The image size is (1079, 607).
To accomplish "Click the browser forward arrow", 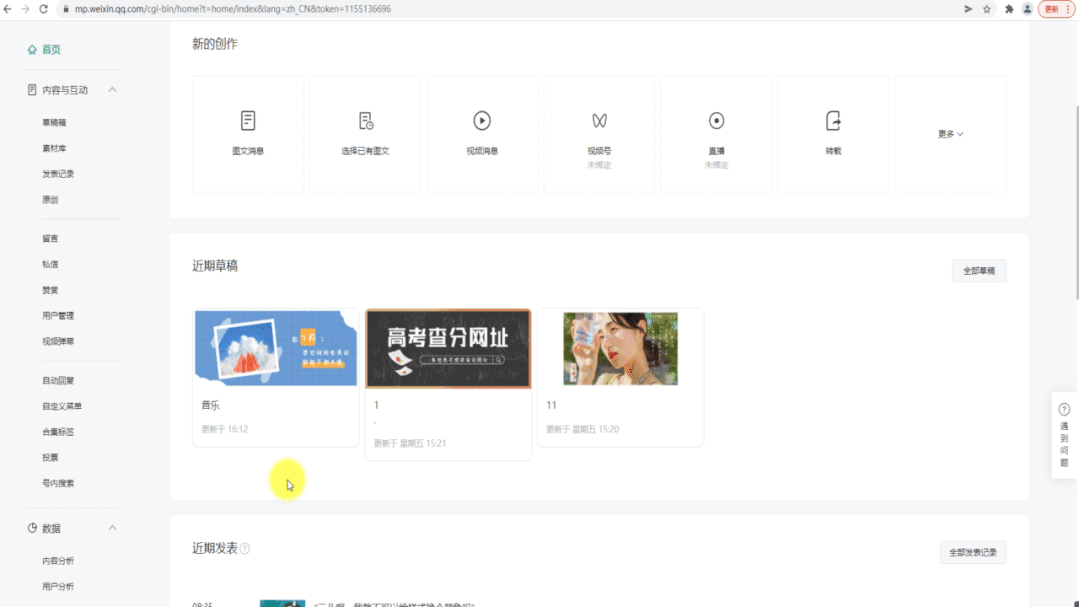I will click(x=25, y=9).
